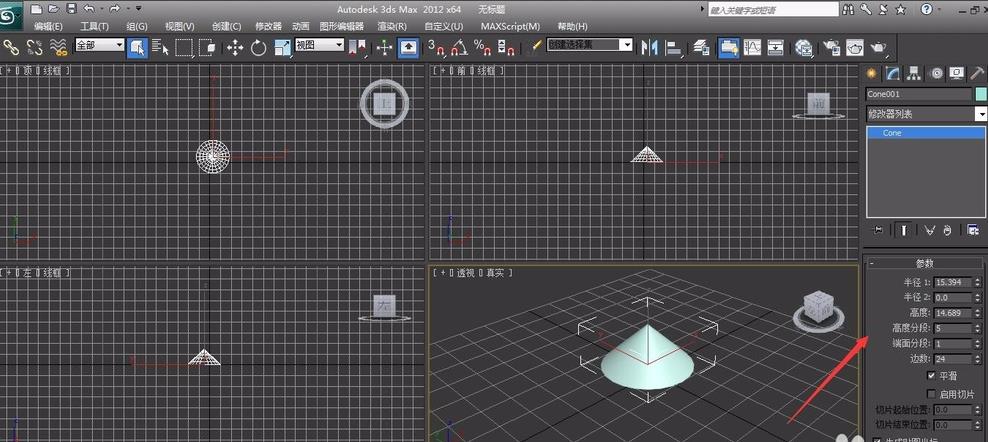Viewport: 988px width, 442px height.
Task: Switch to the Hierarchy command panel tab
Action: (x=914, y=73)
